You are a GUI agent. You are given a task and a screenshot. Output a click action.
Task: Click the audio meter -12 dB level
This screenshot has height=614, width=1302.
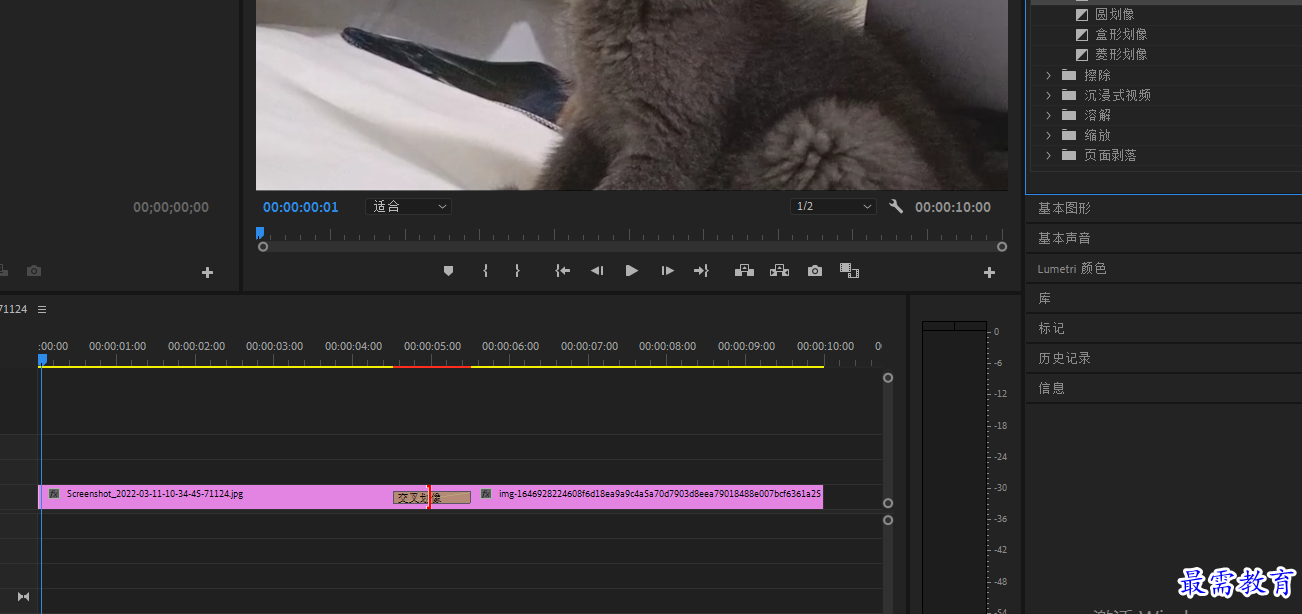coord(1001,394)
